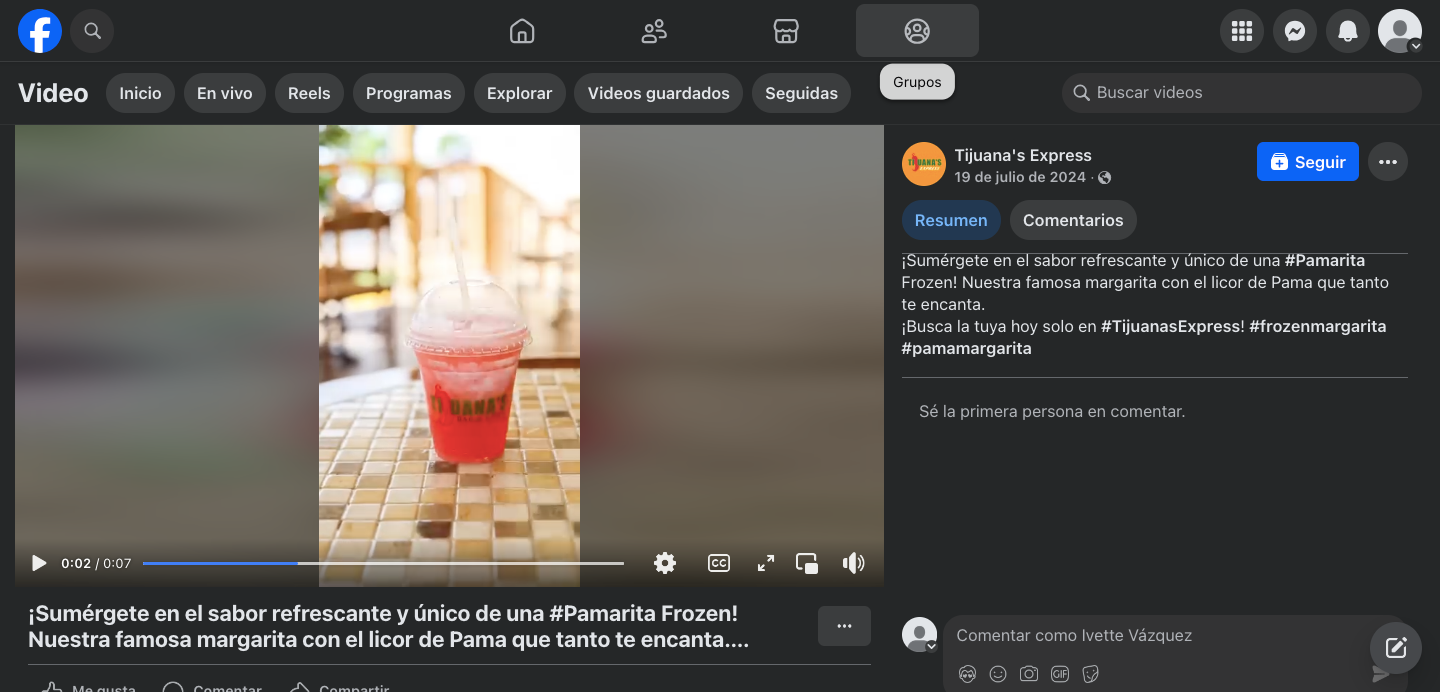Open the Friends icon in the top bar

pos(654,31)
